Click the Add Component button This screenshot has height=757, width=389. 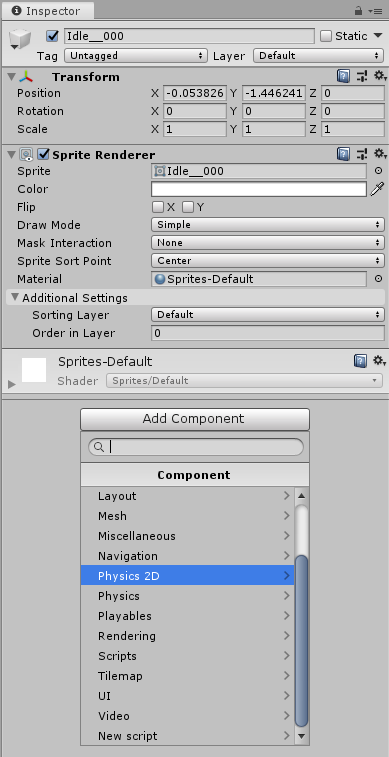(194, 419)
